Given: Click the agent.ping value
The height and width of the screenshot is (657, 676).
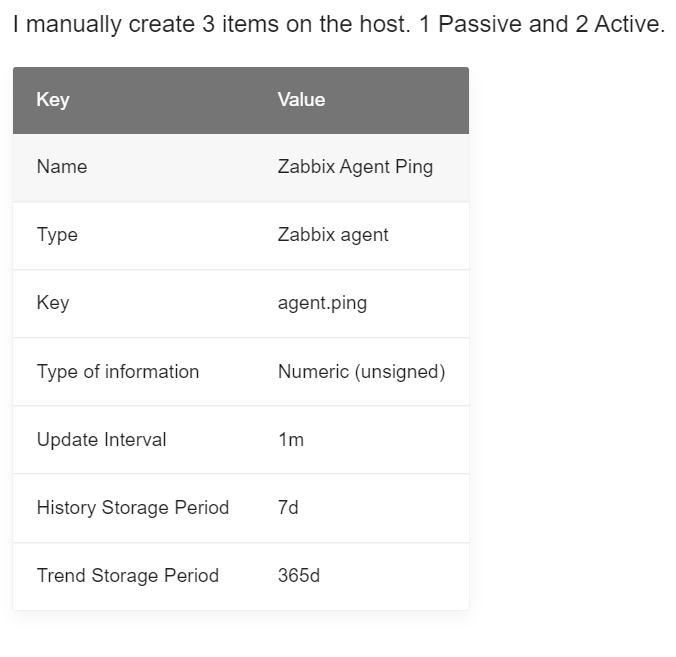Looking at the screenshot, I should tap(322, 303).
